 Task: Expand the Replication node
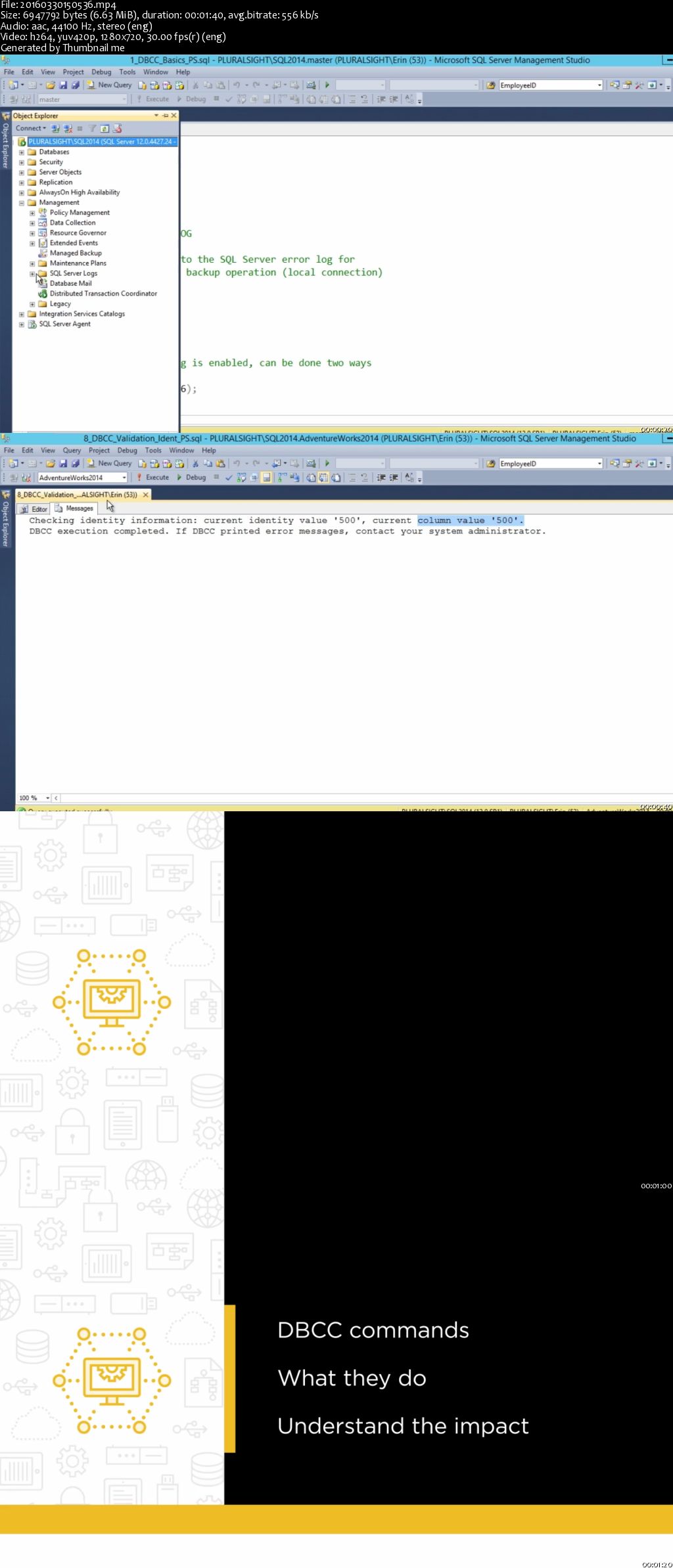coord(22,183)
